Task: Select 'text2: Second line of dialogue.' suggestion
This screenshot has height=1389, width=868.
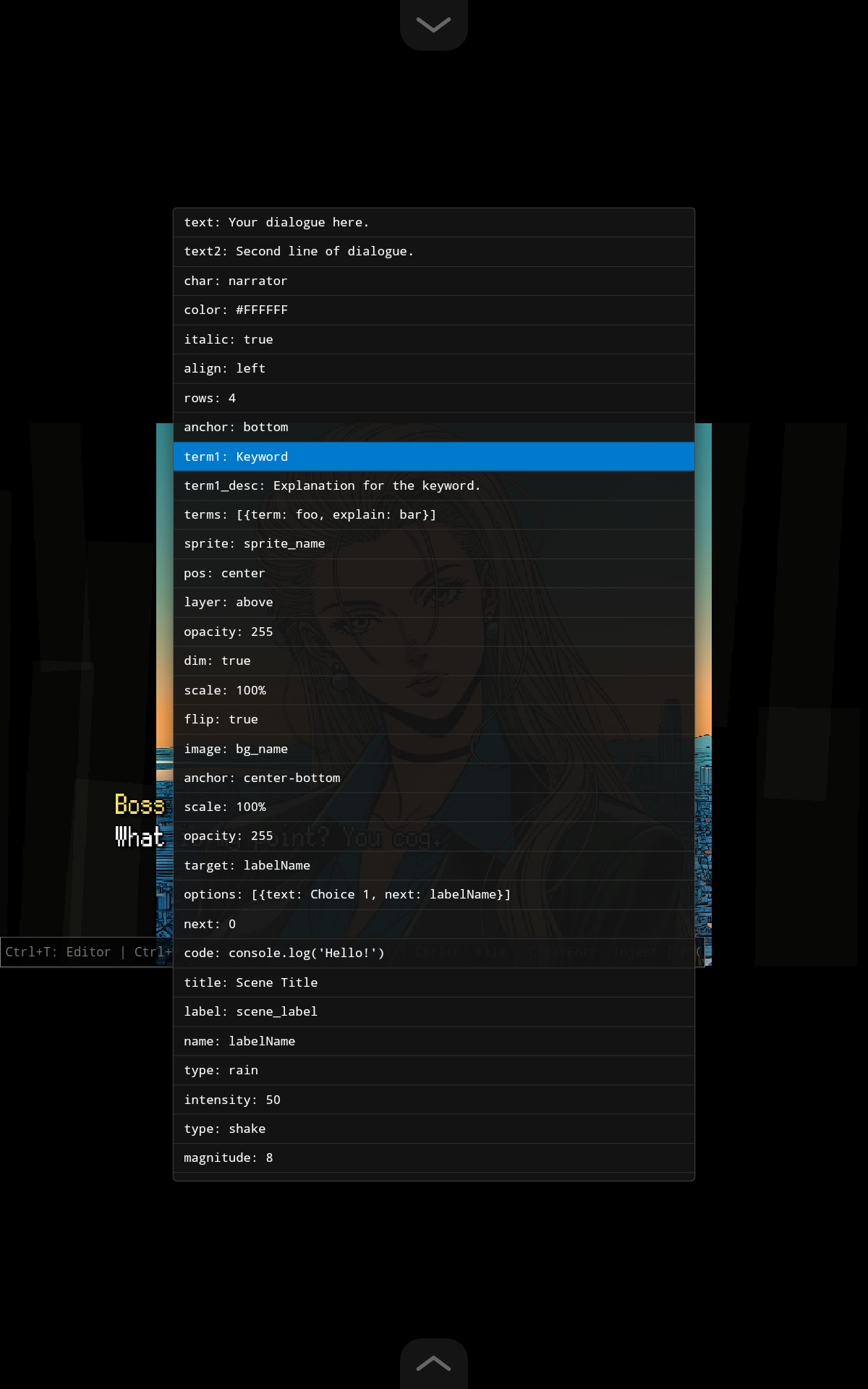Action: [x=434, y=252]
